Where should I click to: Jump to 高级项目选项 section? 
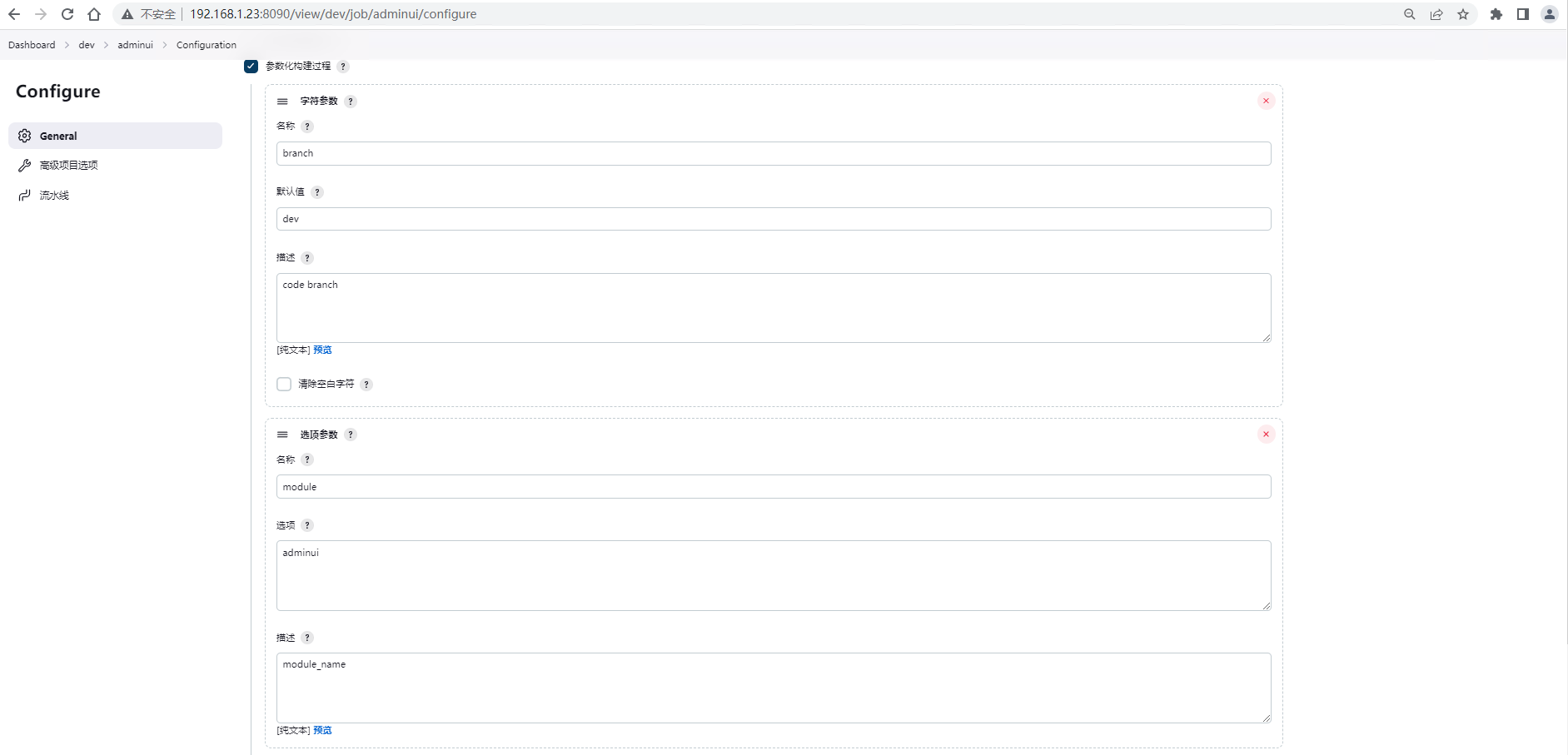(x=69, y=166)
